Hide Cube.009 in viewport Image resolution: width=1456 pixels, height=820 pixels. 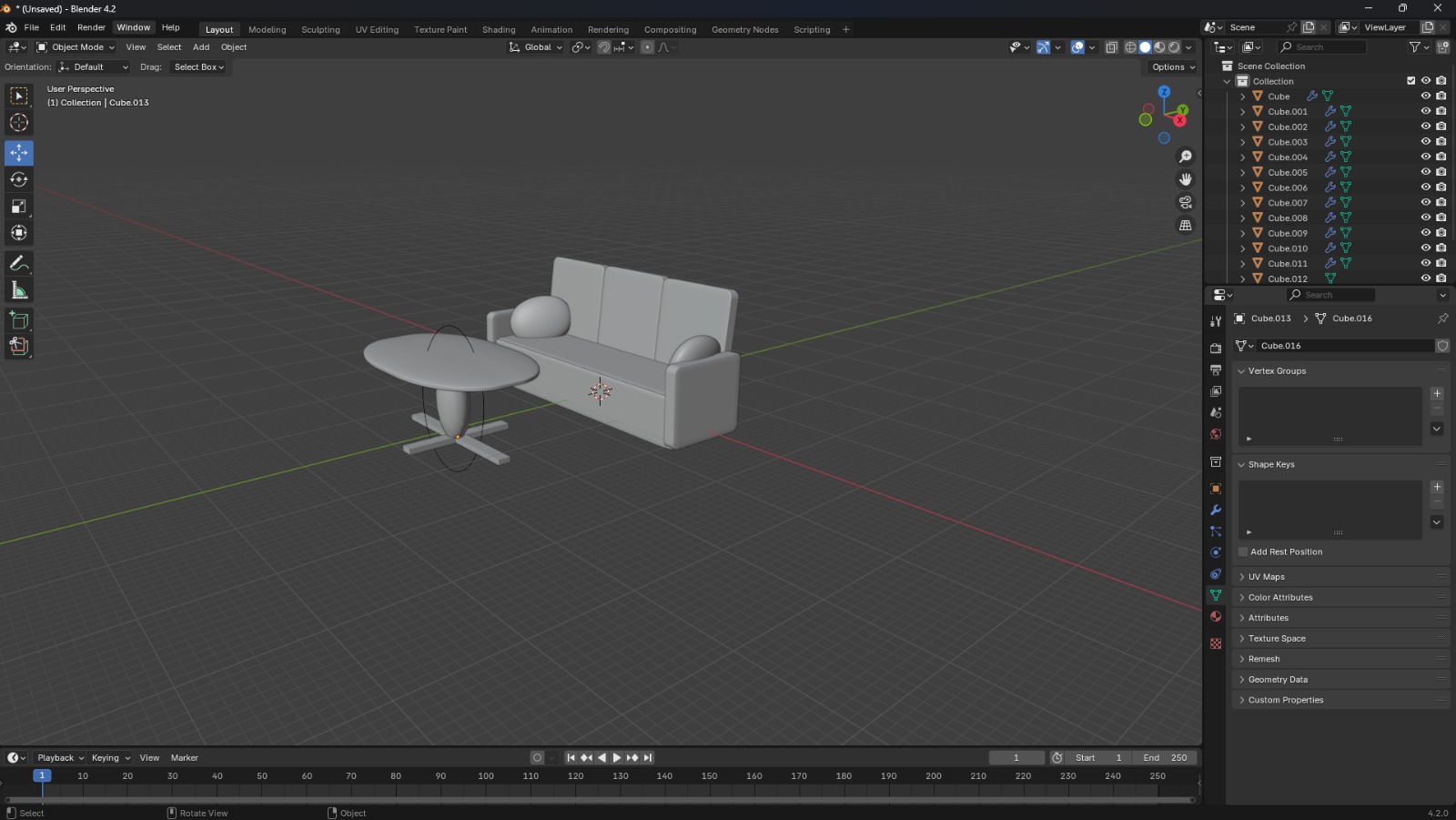pyautogui.click(x=1426, y=233)
